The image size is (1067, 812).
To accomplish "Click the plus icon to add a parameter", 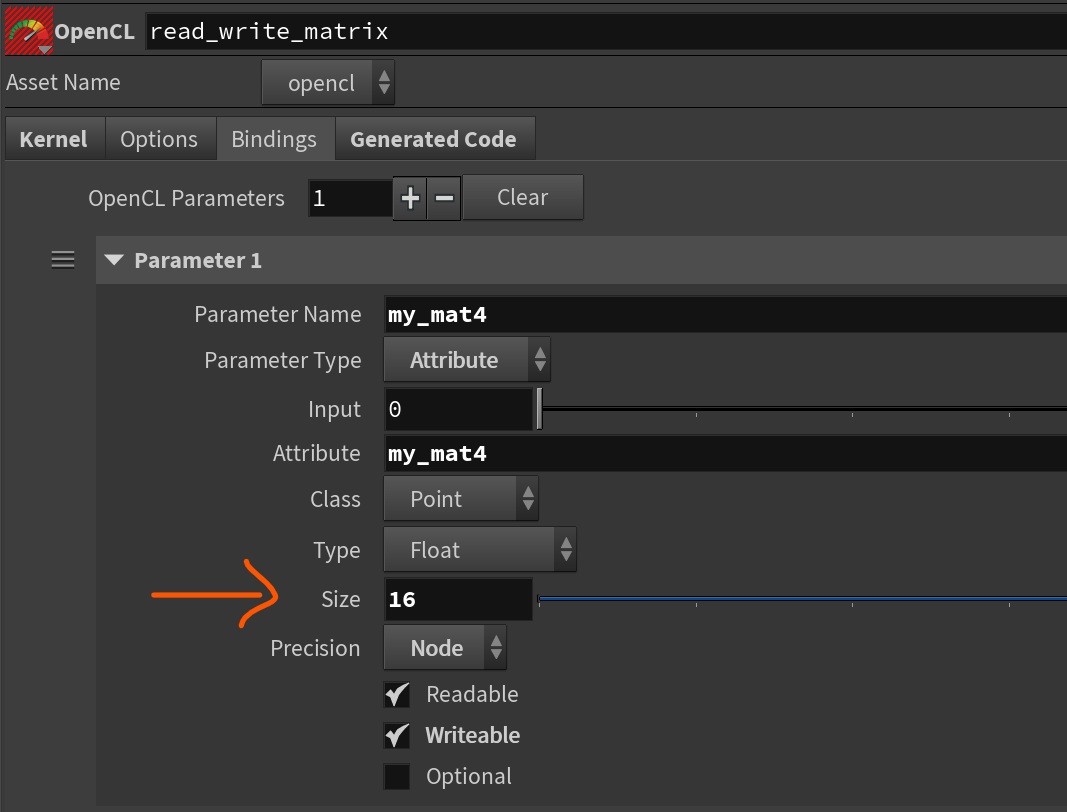I will coord(410,198).
